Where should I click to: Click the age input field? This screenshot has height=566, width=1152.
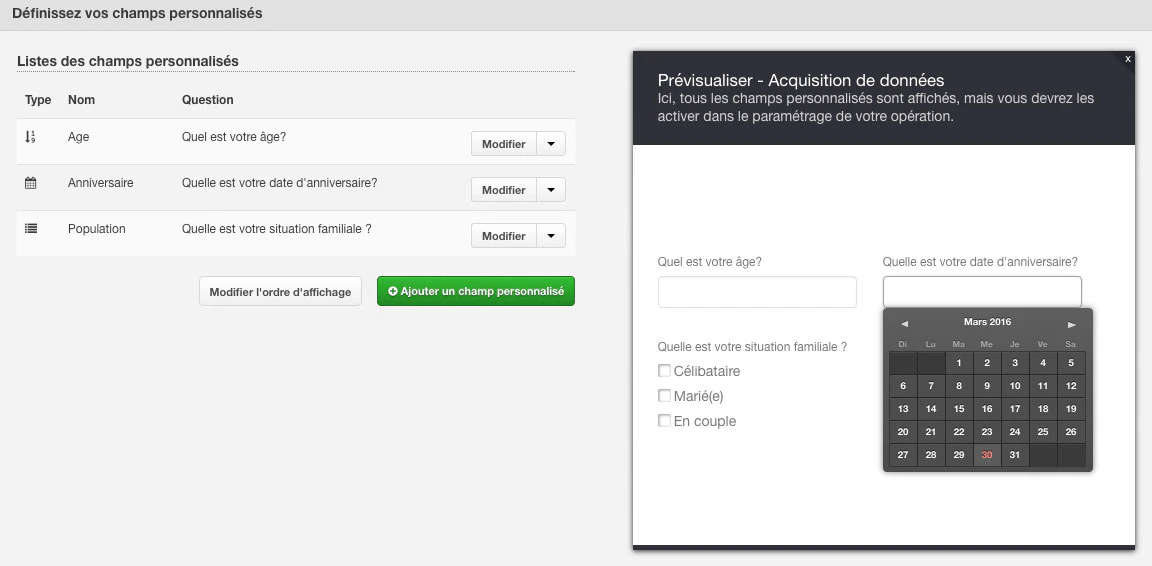click(x=757, y=292)
